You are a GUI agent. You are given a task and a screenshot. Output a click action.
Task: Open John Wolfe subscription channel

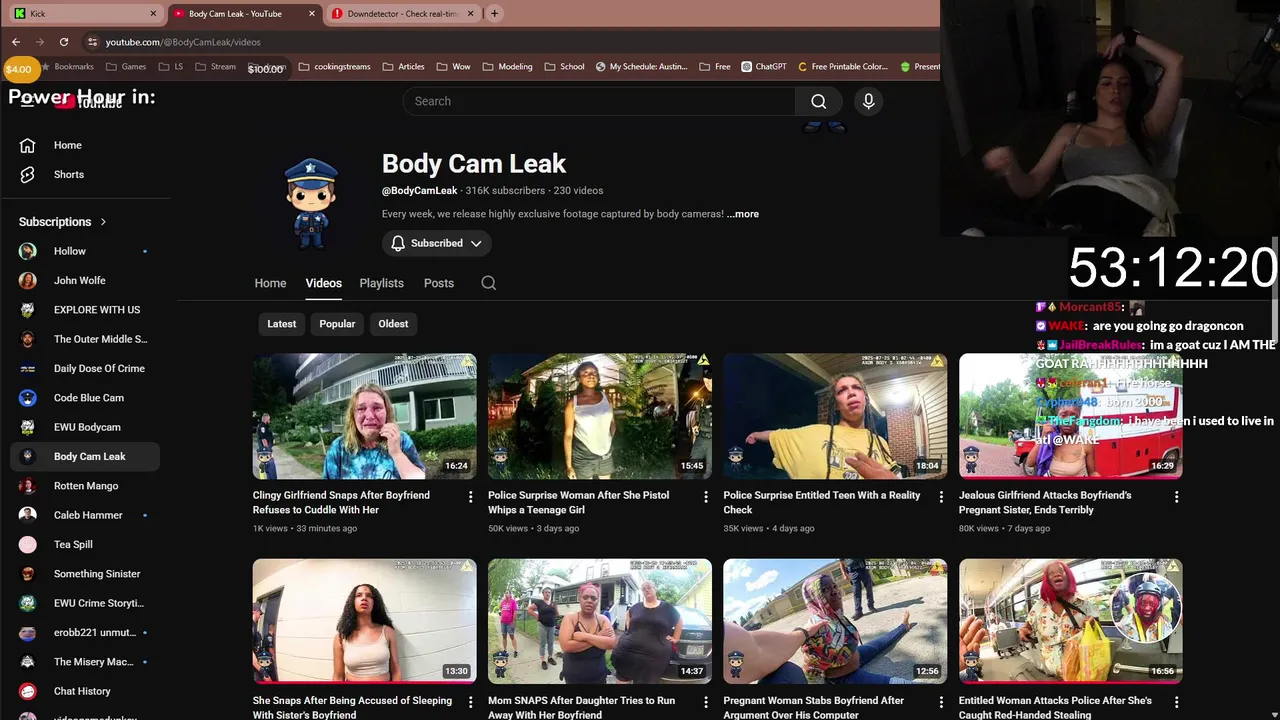(x=85, y=280)
